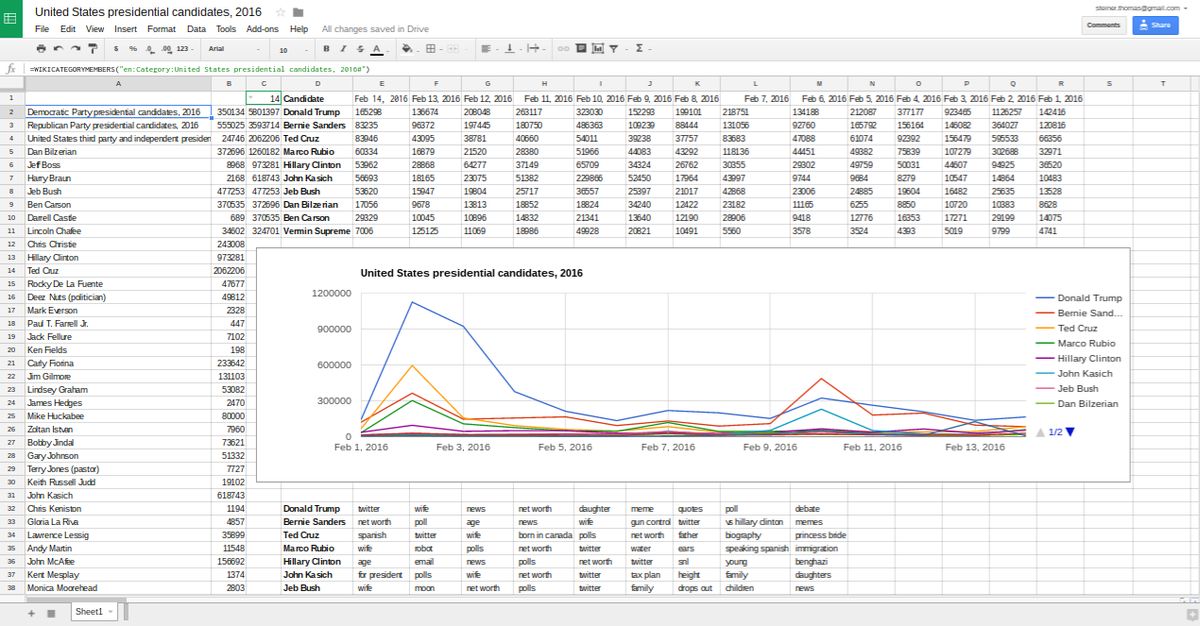Viewport: 1200px width, 626px height.
Task: Toggle strikethrough formatting
Action: pos(358,49)
